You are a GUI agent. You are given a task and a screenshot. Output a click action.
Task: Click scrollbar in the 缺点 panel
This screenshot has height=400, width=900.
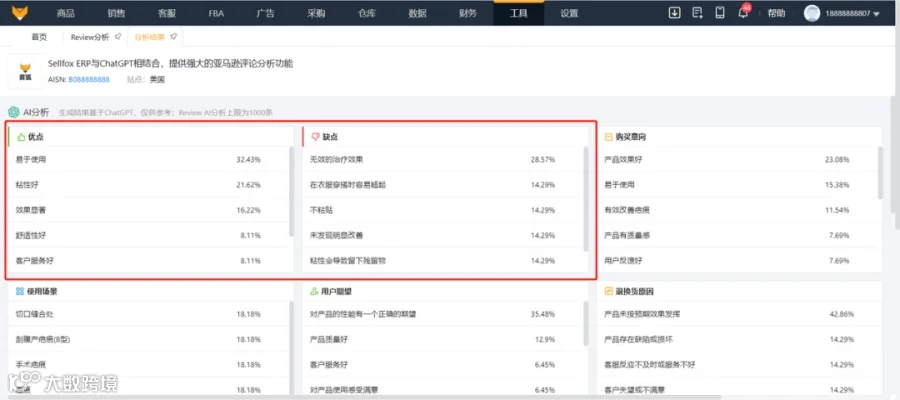point(585,199)
